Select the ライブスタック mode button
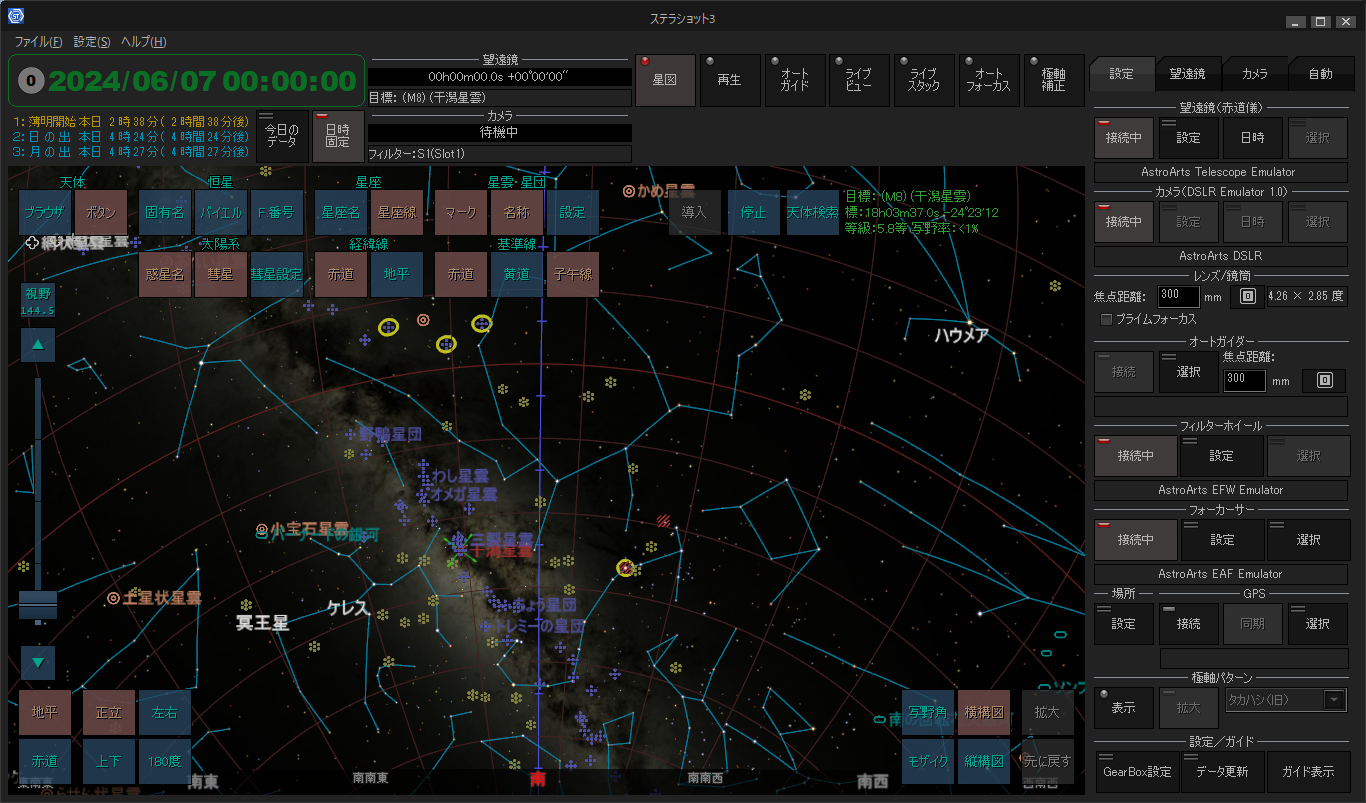The width and height of the screenshot is (1366, 803). pos(925,80)
